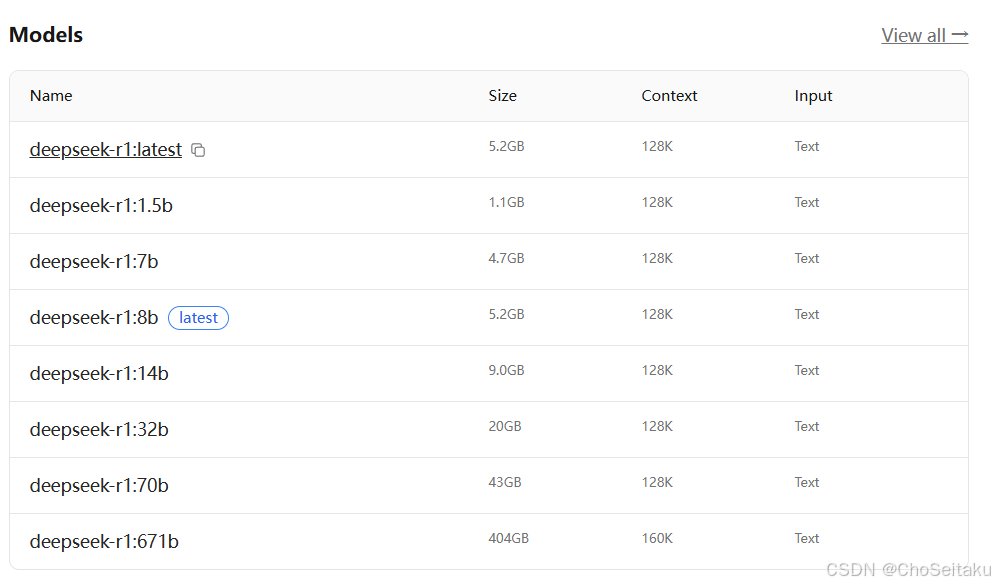The image size is (995, 587).
Task: Click the Input column header
Action: 813,96
